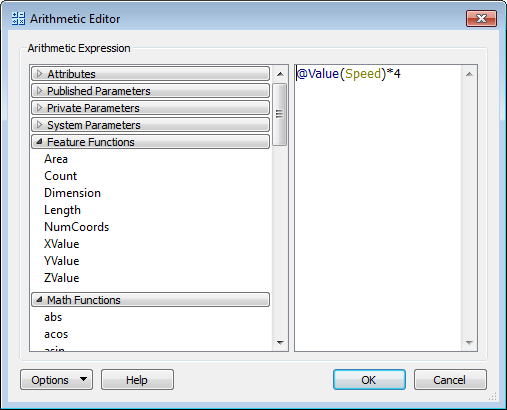Select the abs math function
The height and width of the screenshot is (410, 507).
click(x=53, y=317)
